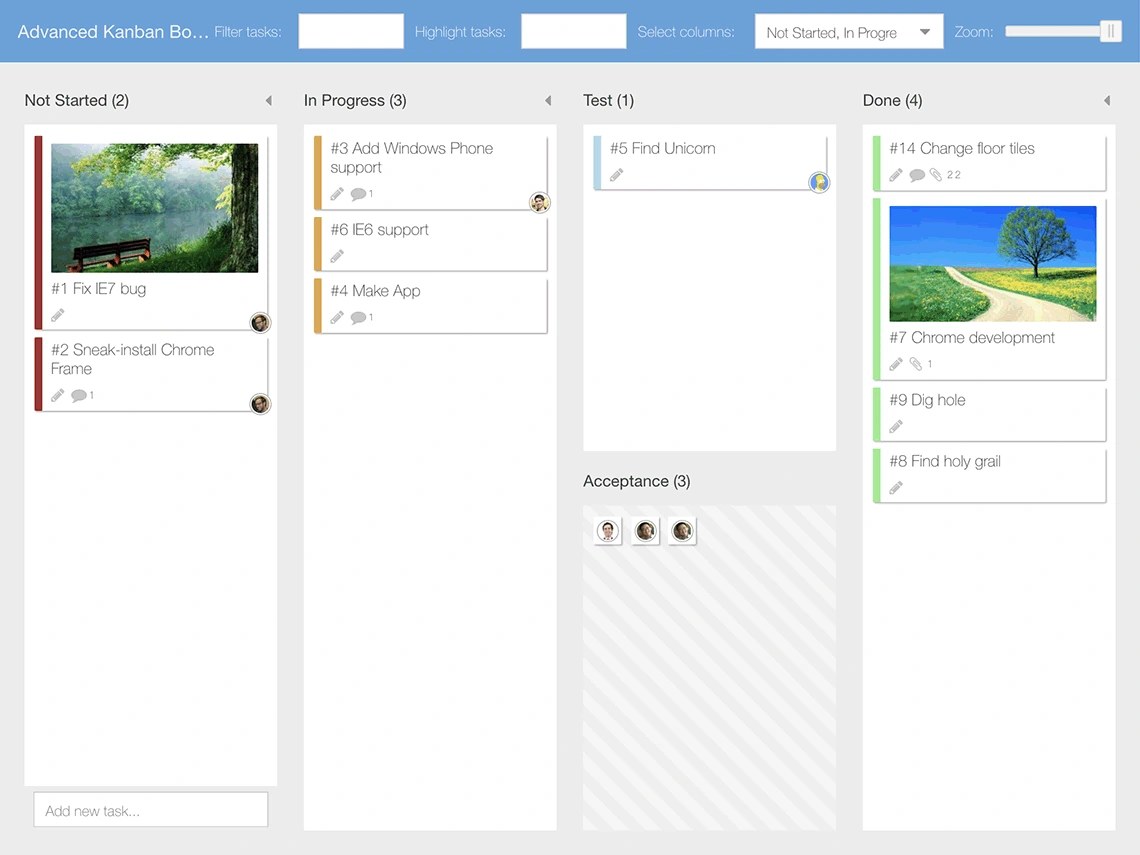Screen dimensions: 1140x855
Task: Click the Zoom slider handle
Action: tap(1110, 31)
